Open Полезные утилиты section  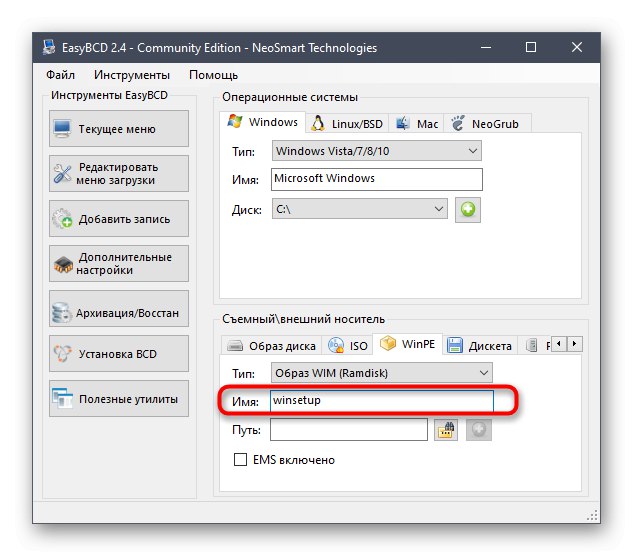click(x=119, y=399)
